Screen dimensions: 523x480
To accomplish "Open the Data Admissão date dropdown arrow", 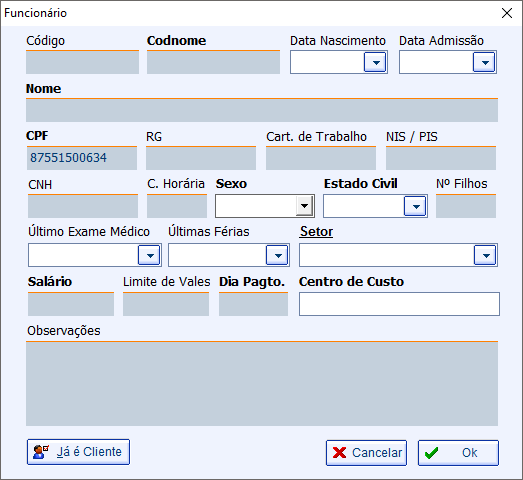I will pos(484,62).
